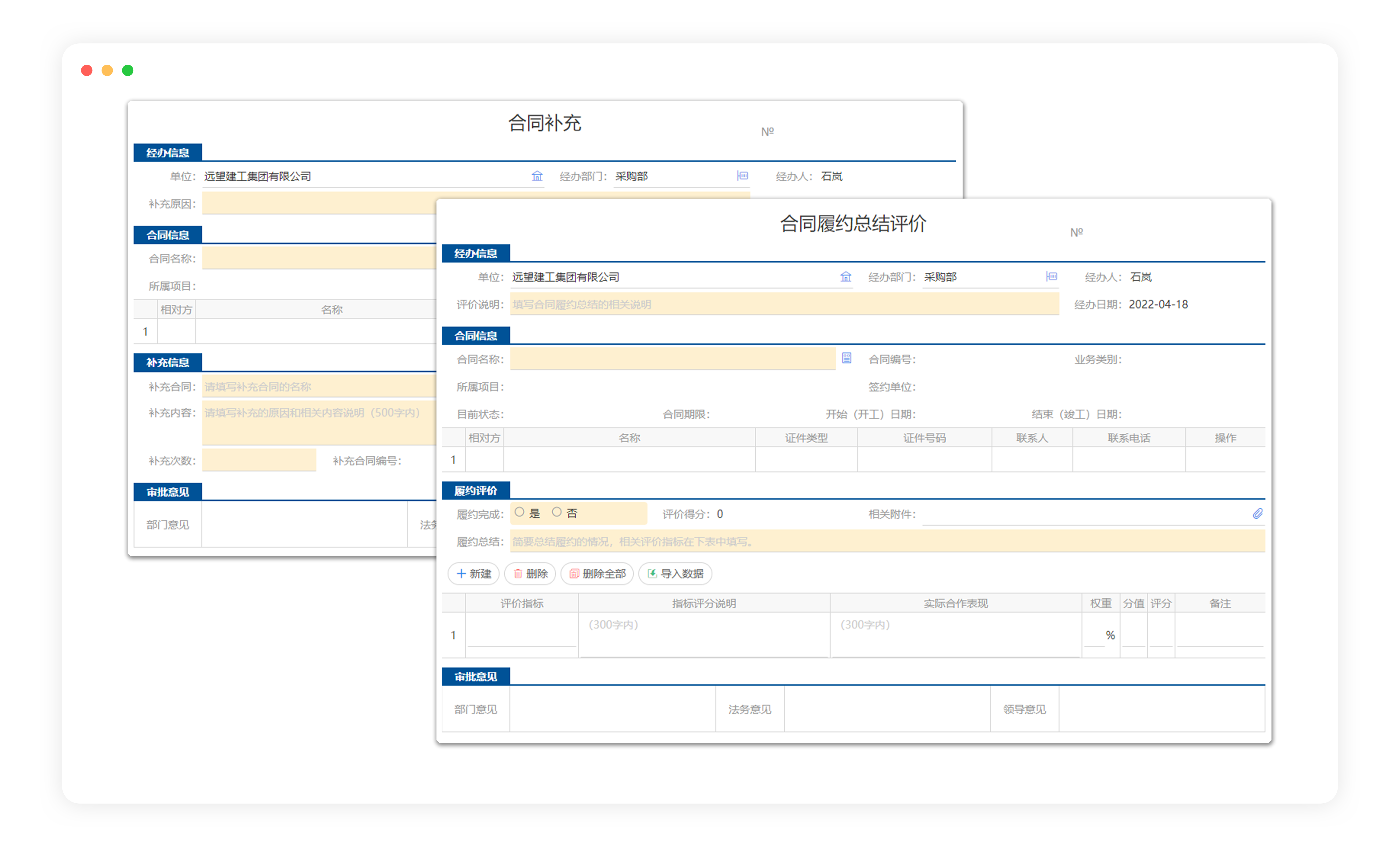Viewport: 1400px width, 847px height.
Task: Click 经办人 石岚 in 合同履约总结评价
Action: coord(1140,277)
